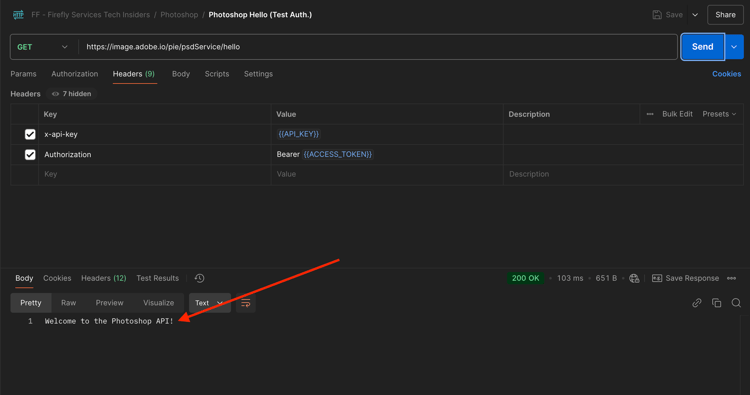This screenshot has height=395, width=750.
Task: Open the response Cookies tab
Action: (57, 278)
